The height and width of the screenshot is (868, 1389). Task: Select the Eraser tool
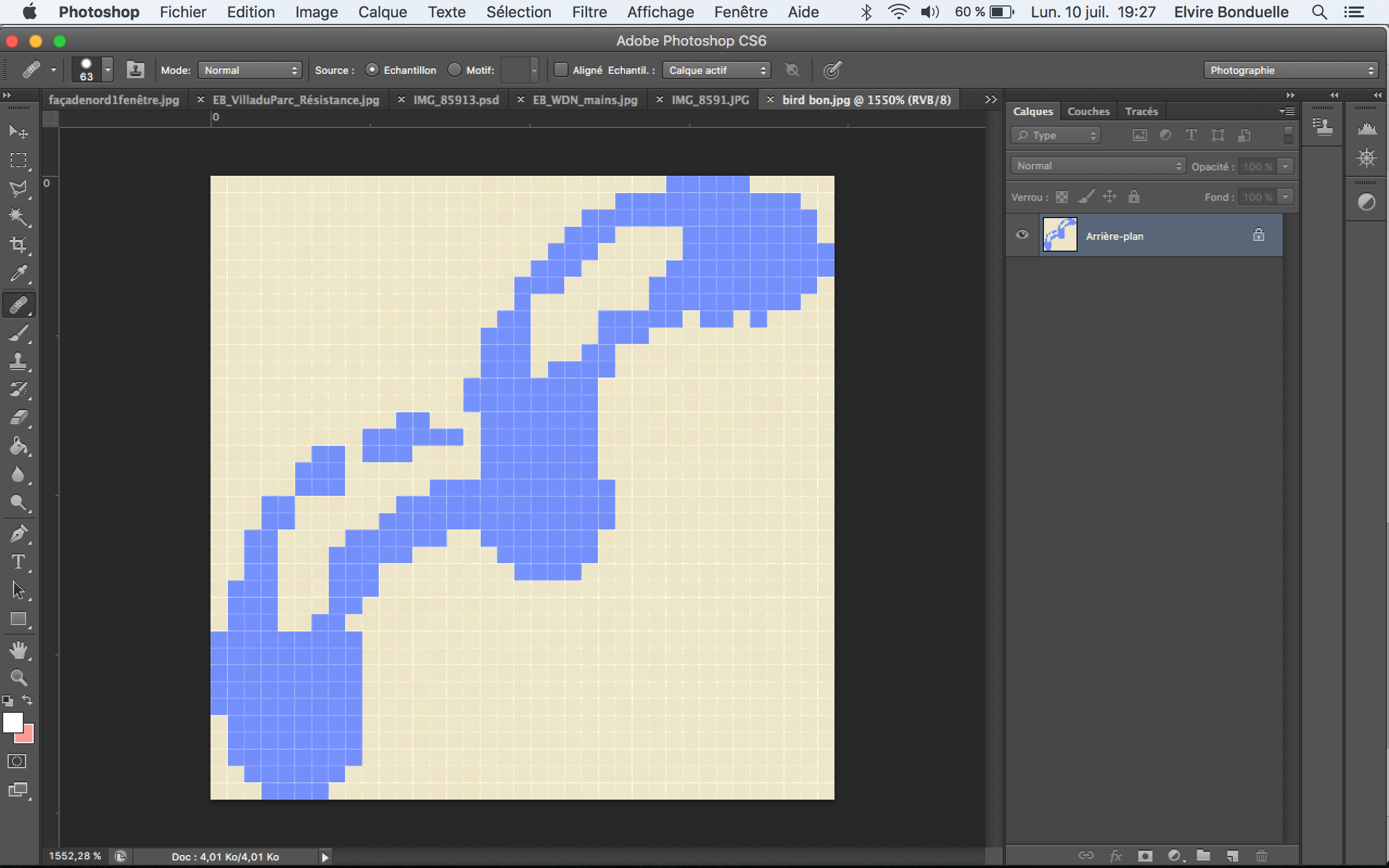tap(18, 418)
